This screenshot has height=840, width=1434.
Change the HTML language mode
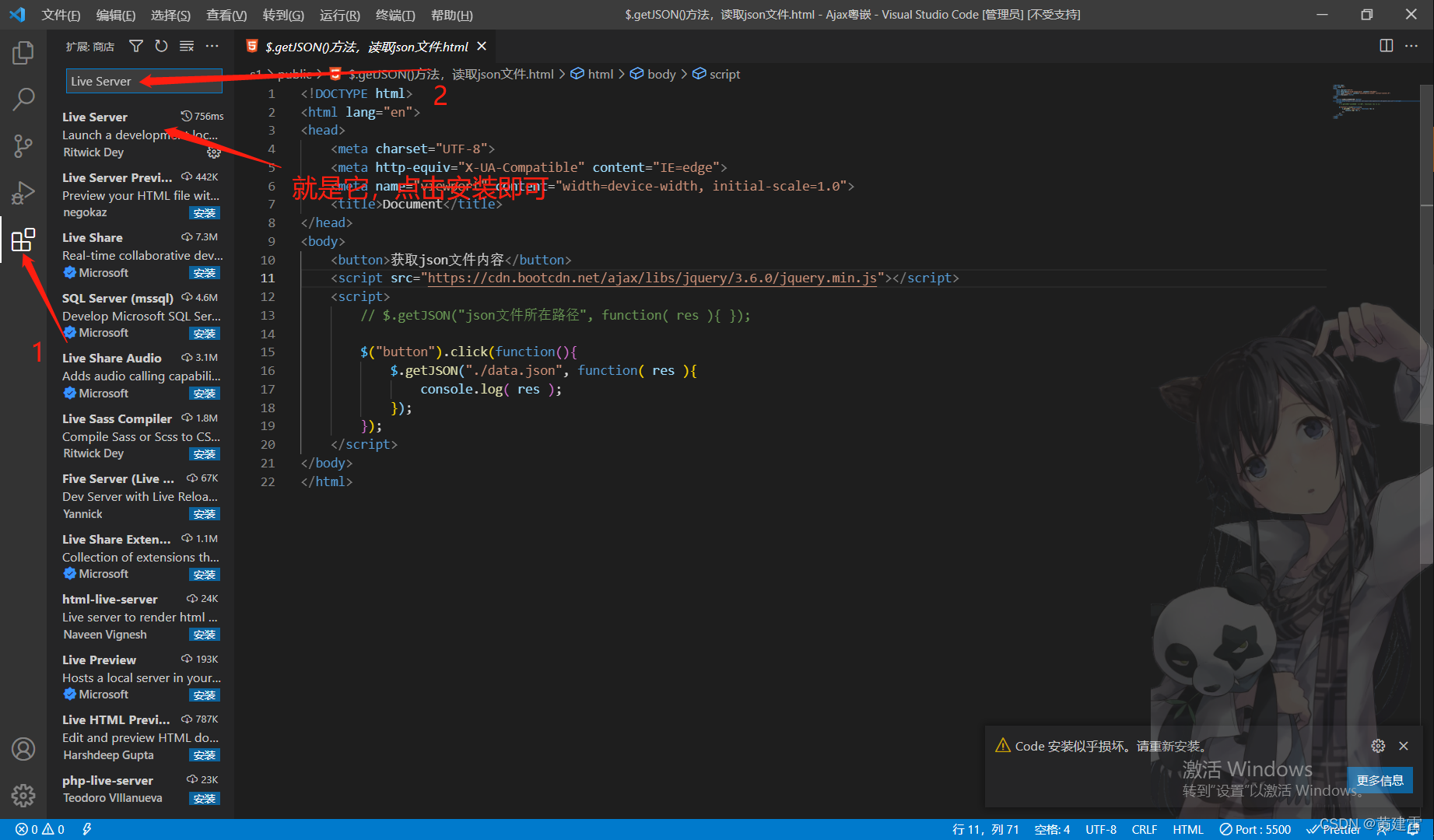[x=1187, y=829]
